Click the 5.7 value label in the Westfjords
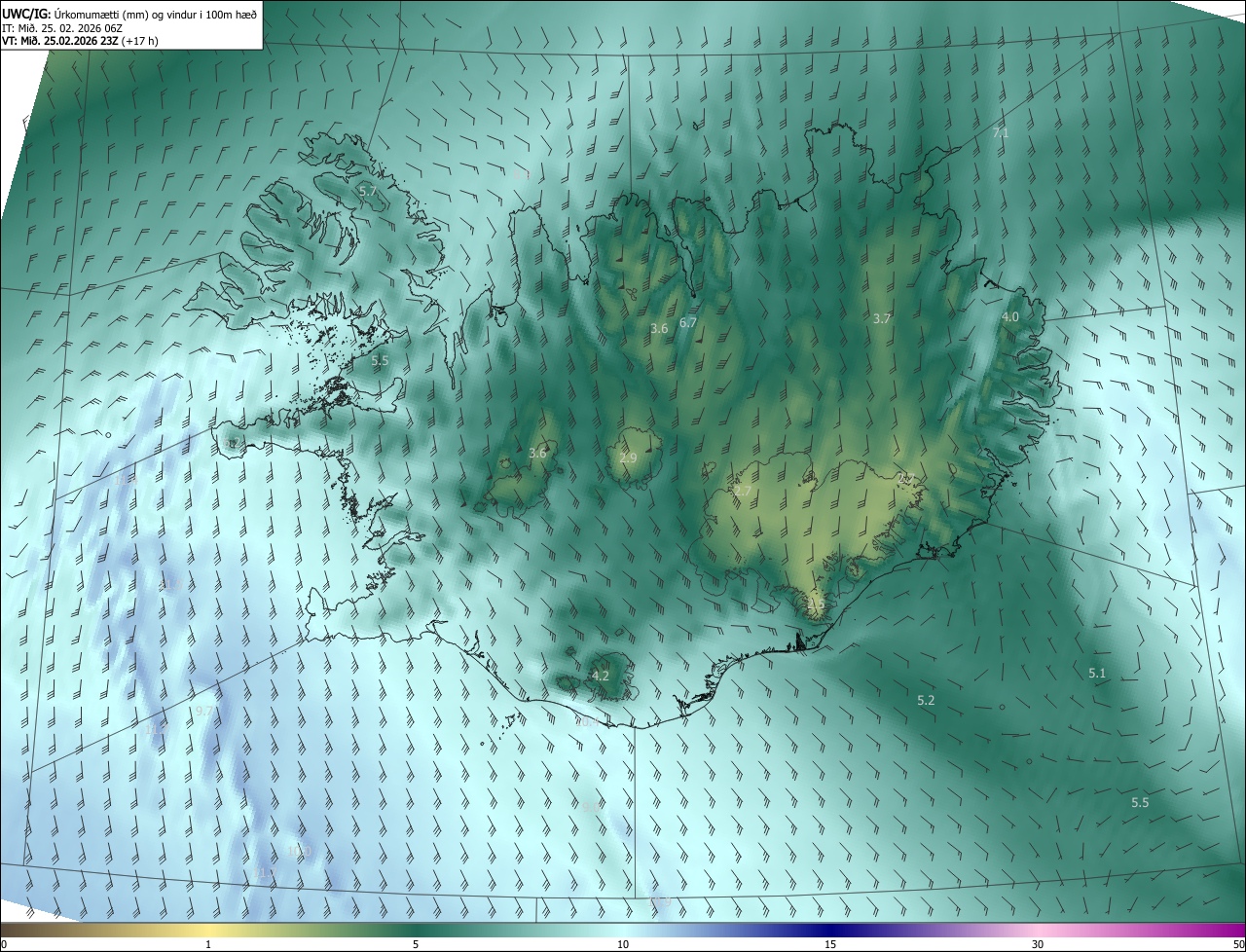 point(367,192)
